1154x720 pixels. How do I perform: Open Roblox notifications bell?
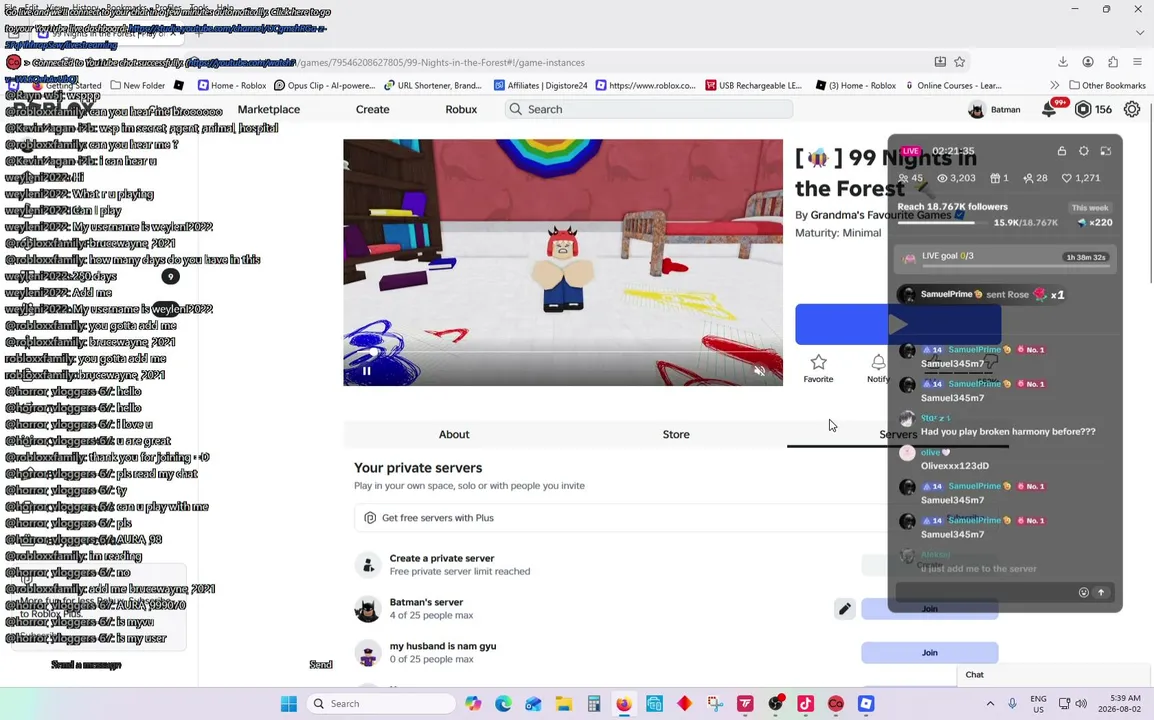coord(1049,110)
